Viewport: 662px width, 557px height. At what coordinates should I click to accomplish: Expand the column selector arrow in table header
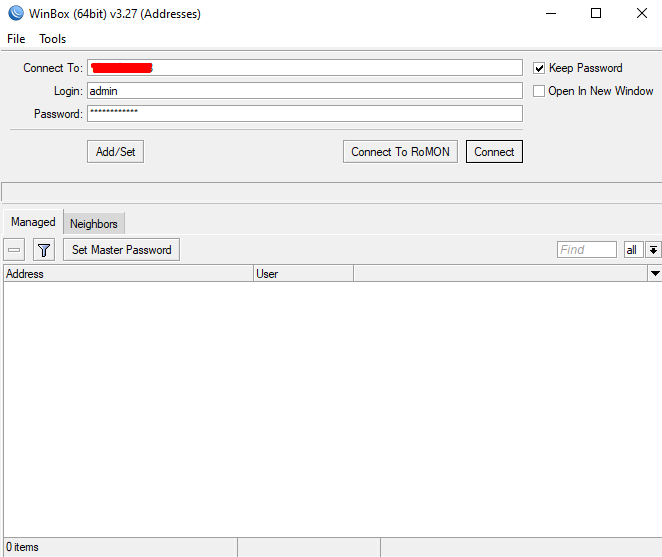[655, 273]
